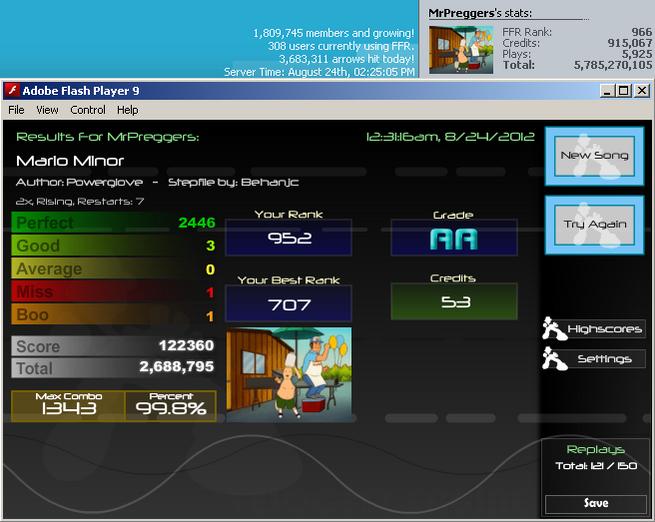Image resolution: width=655 pixels, height=522 pixels.
Task: Click the Highscores dancer icon
Action: coord(554,329)
